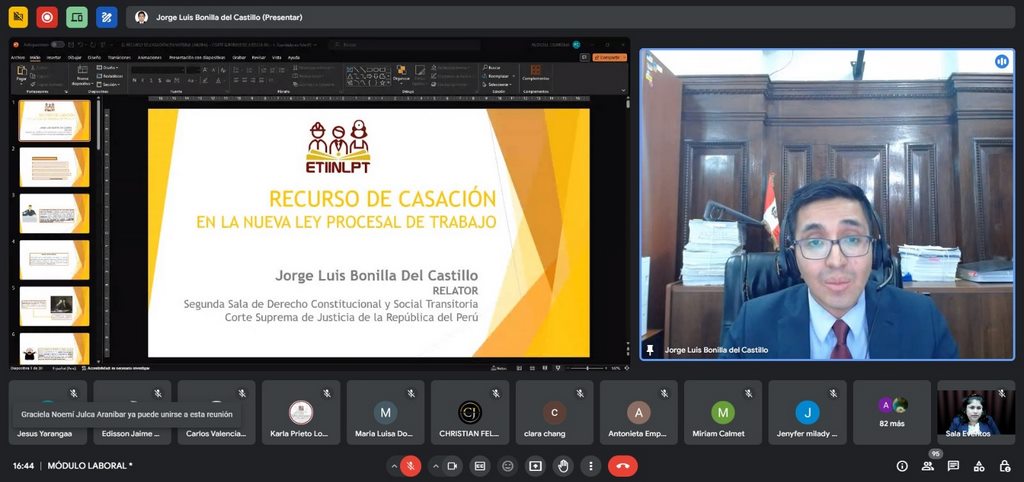Open the Presentación con diapositivas tab
Viewport: 1024px width, 482px height.
tap(197, 57)
